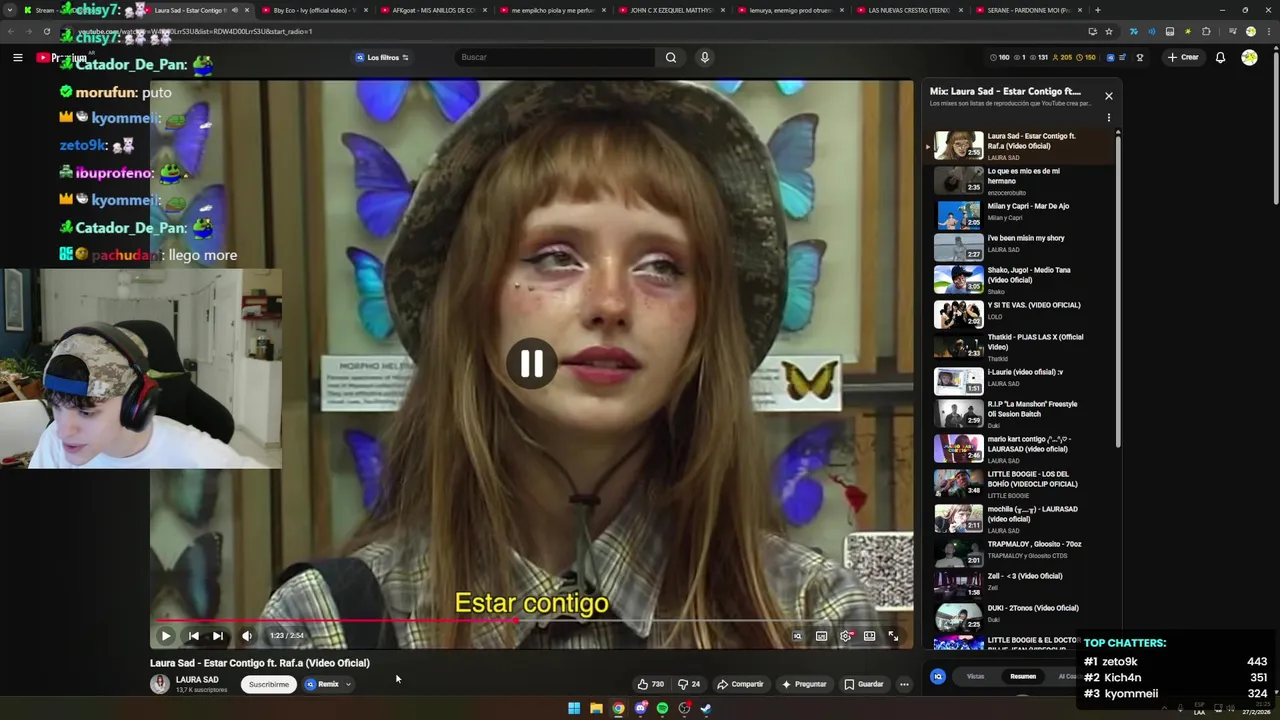Select the Resumen tab below the playlist
This screenshot has height=720, width=1280.
click(1023, 677)
